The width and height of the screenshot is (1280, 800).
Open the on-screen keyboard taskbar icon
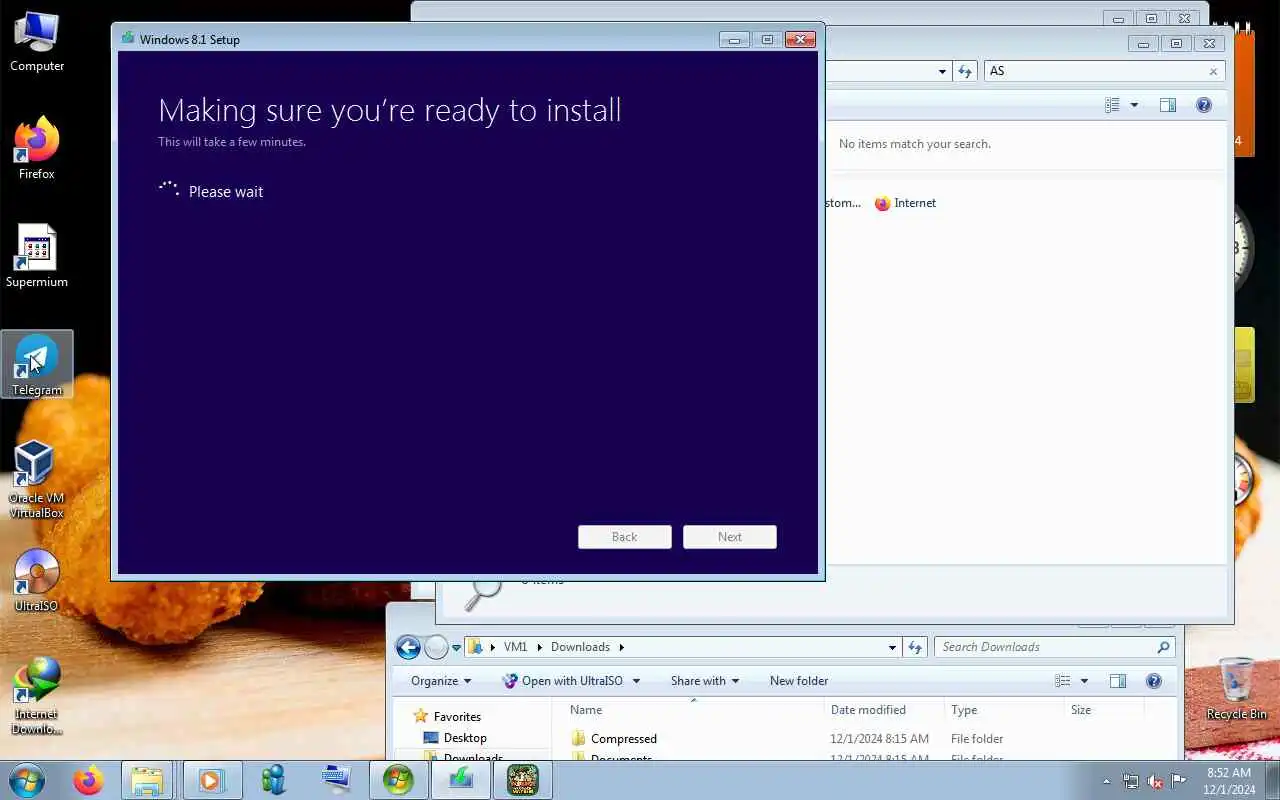[335, 780]
